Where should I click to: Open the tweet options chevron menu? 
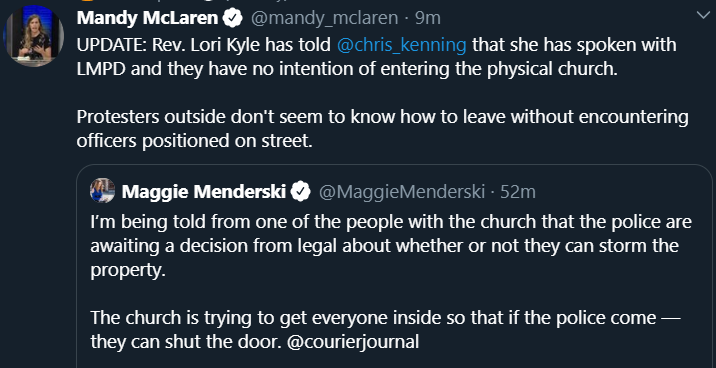[x=703, y=16]
